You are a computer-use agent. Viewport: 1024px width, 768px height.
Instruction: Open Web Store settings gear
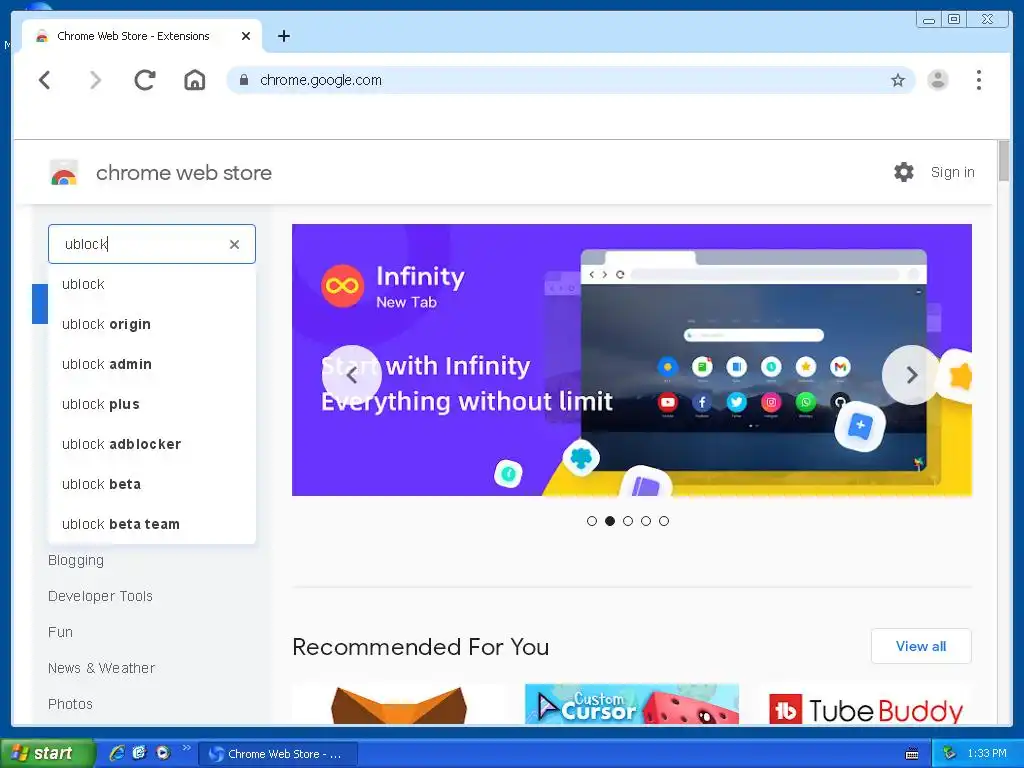pyautogui.click(x=904, y=172)
